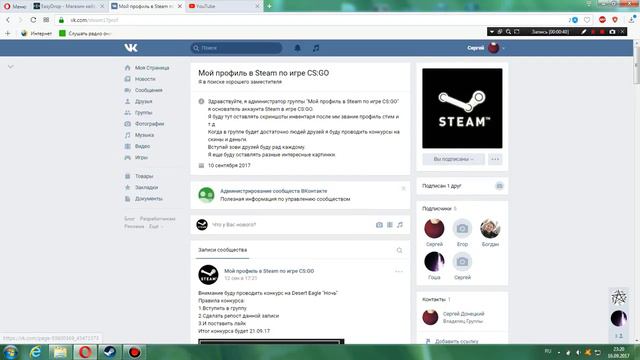Open Новости in sidebar
Viewport: 640px width, 360px height.
(140, 79)
